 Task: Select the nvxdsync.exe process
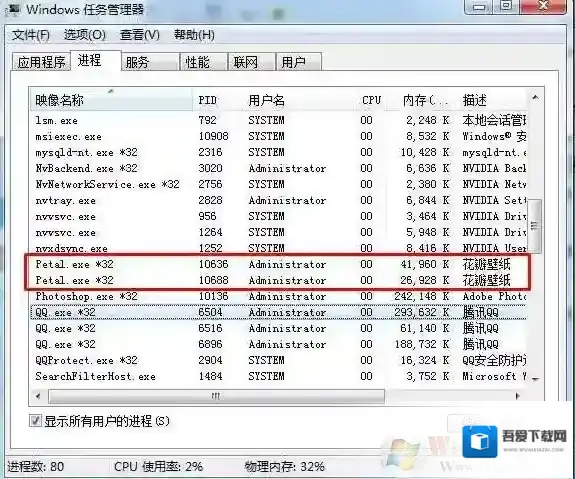coord(279,248)
